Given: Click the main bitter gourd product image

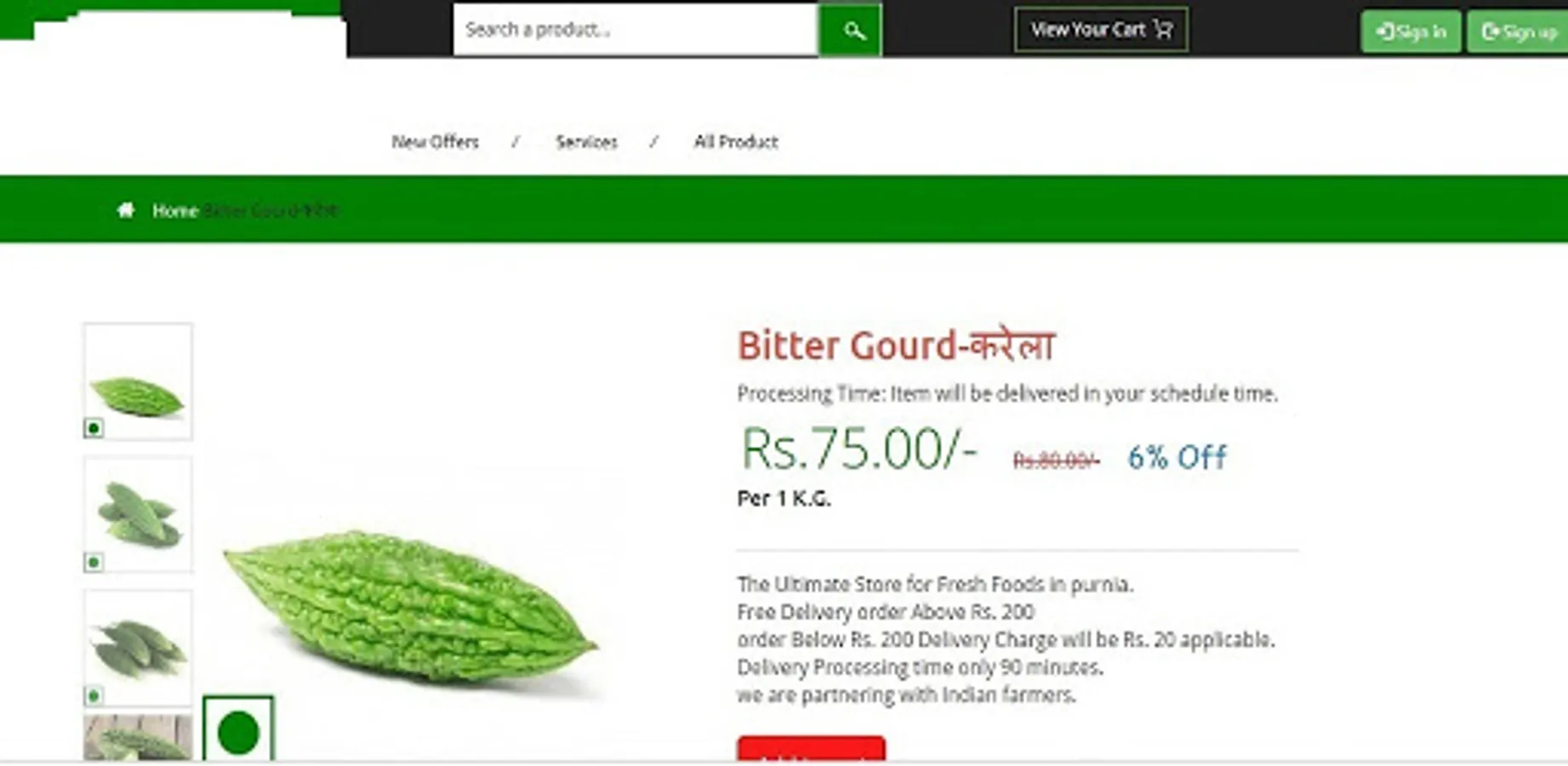Looking at the screenshot, I should tap(411, 606).
